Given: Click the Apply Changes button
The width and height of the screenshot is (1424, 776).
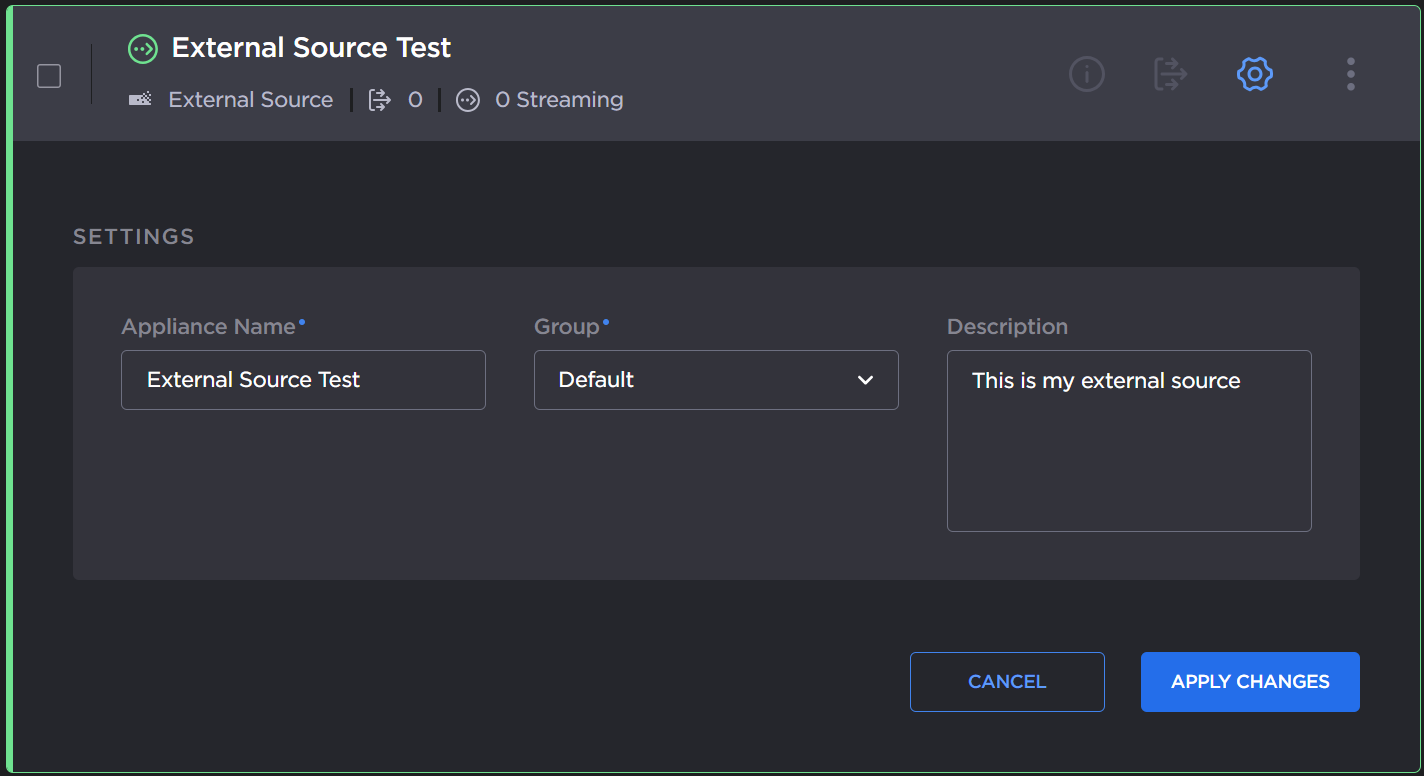Looking at the screenshot, I should (x=1250, y=682).
